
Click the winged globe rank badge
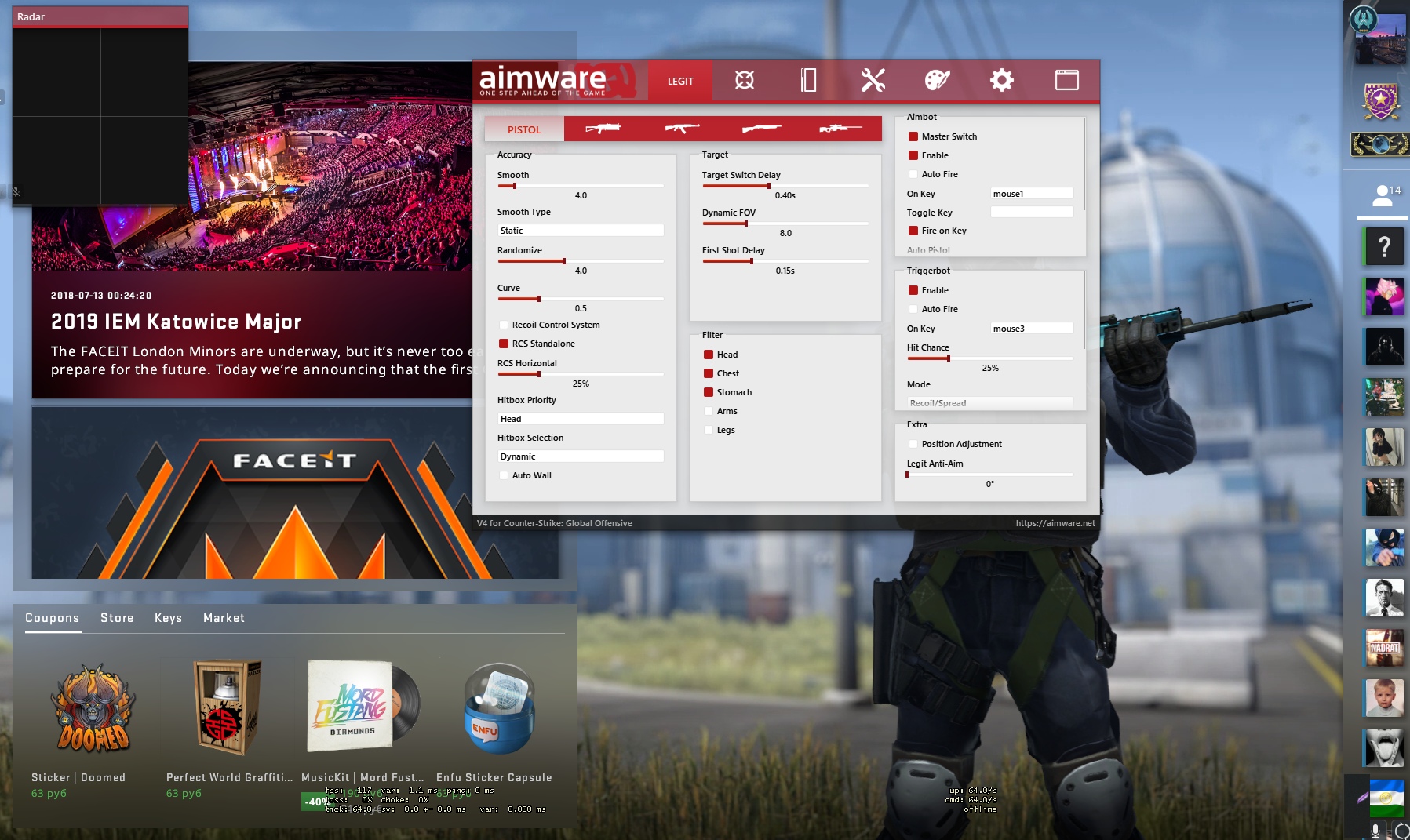point(1380,144)
